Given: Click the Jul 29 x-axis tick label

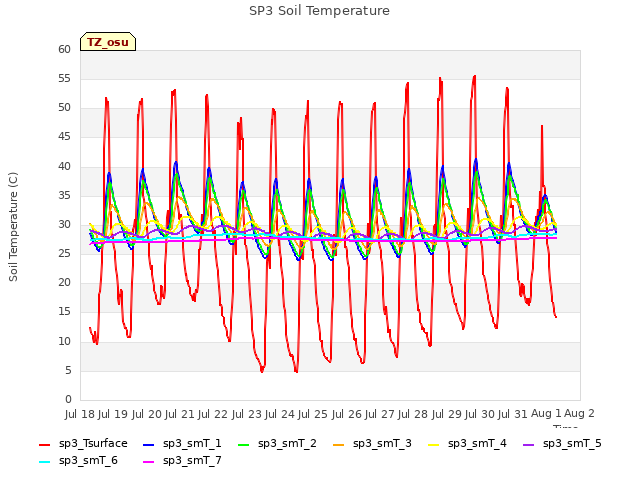Looking at the screenshot, I should [448, 414].
